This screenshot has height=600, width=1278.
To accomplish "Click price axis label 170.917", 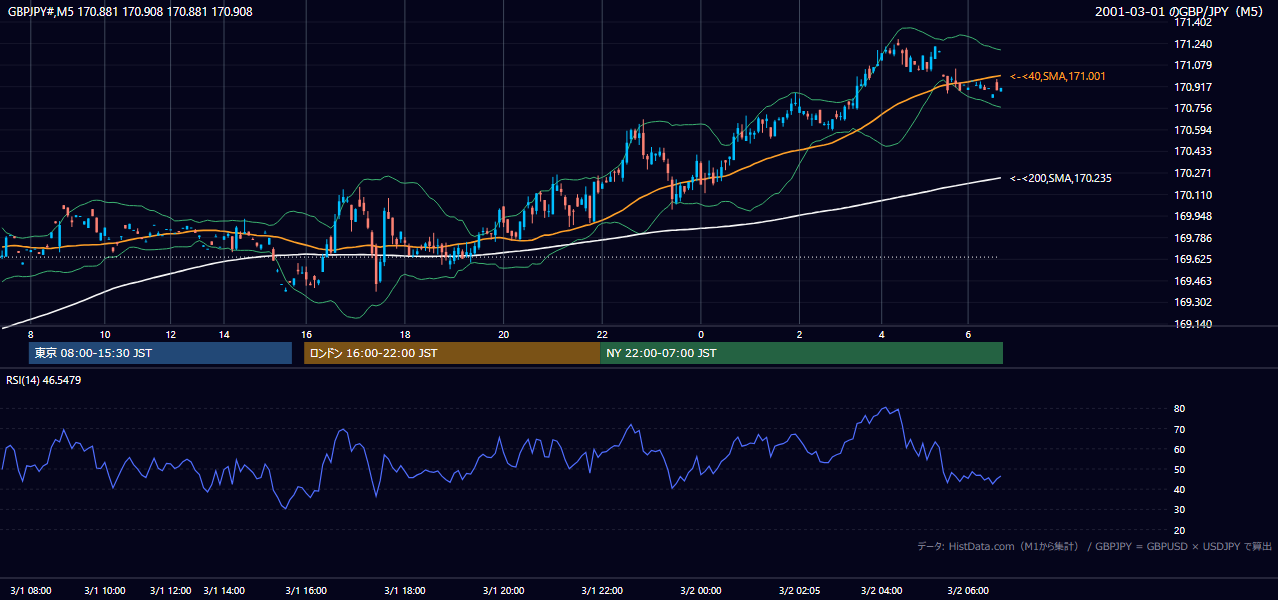I will pos(1192,87).
